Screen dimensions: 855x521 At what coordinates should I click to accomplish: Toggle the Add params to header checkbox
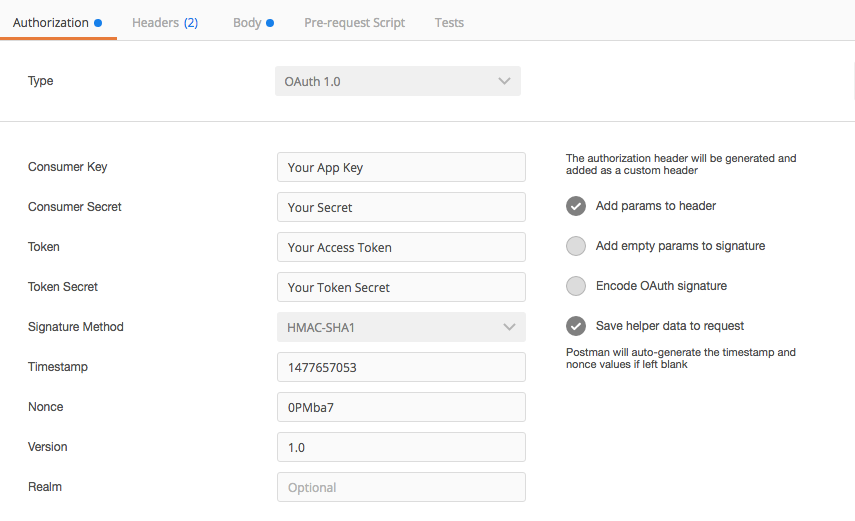coord(576,206)
